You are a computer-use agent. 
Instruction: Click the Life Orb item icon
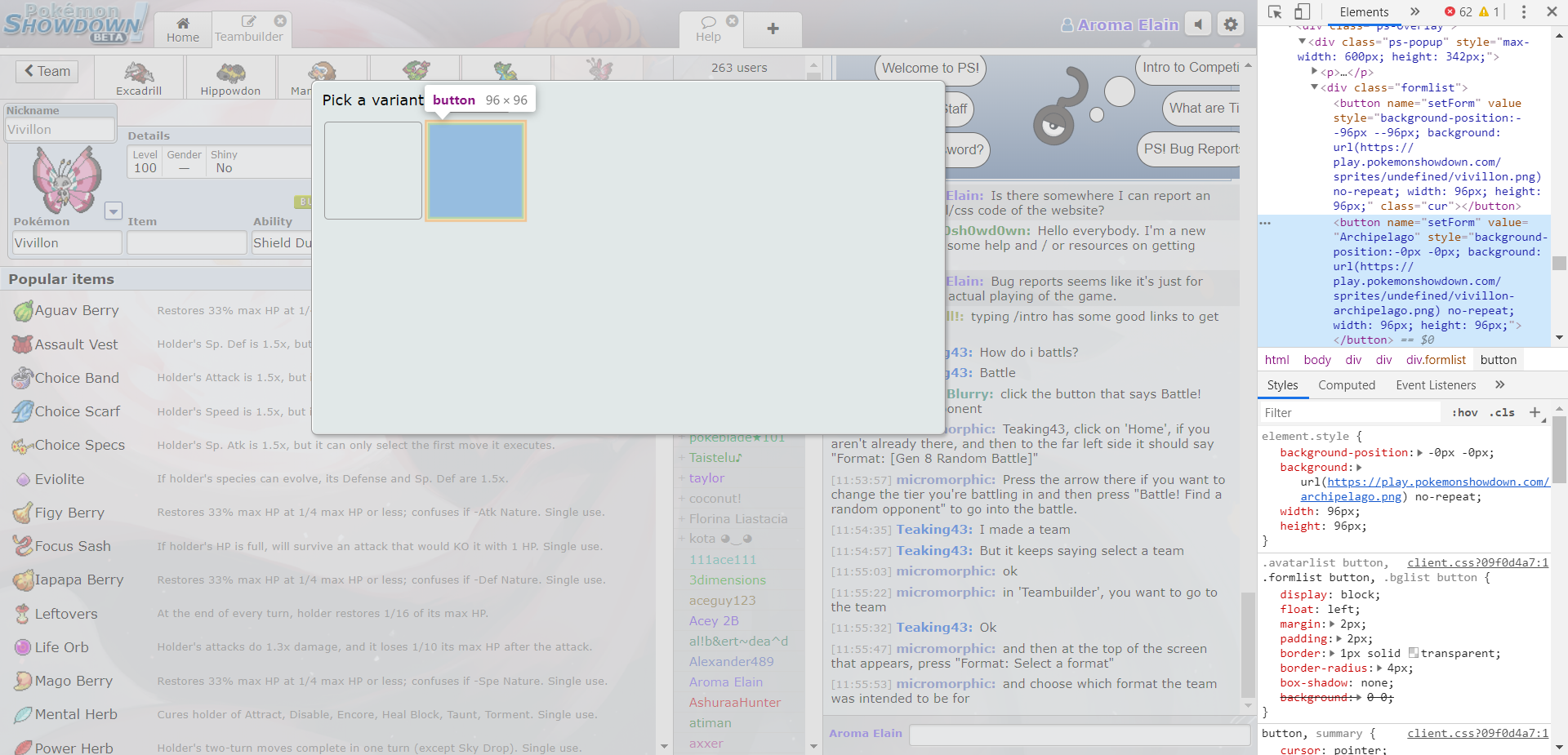[23, 647]
